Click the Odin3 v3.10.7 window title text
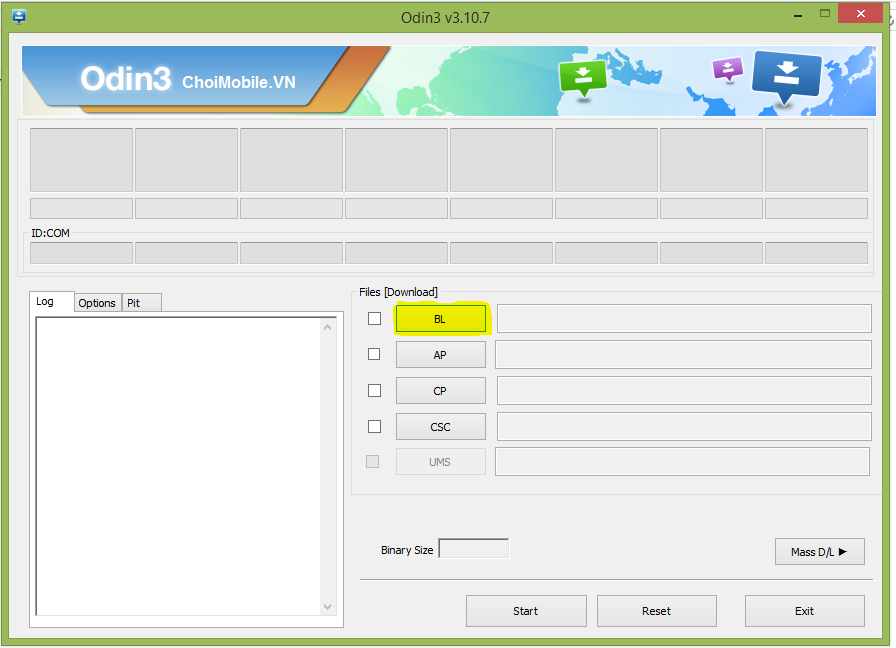This screenshot has height=648, width=896. 445,18
